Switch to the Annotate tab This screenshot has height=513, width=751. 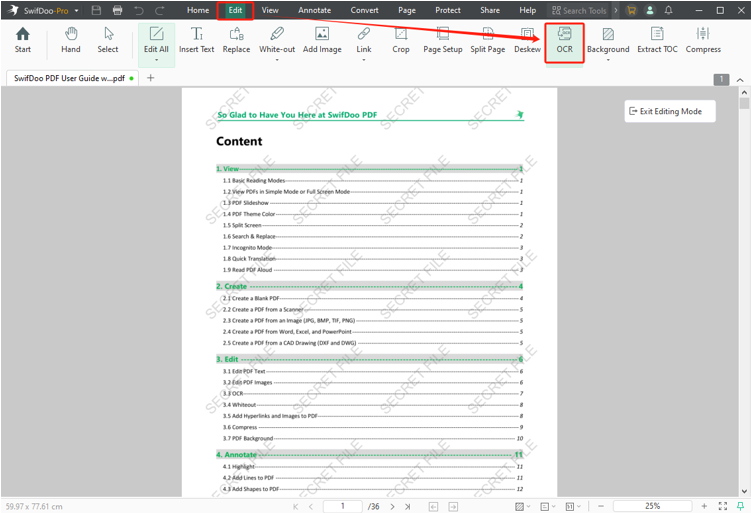point(314,10)
